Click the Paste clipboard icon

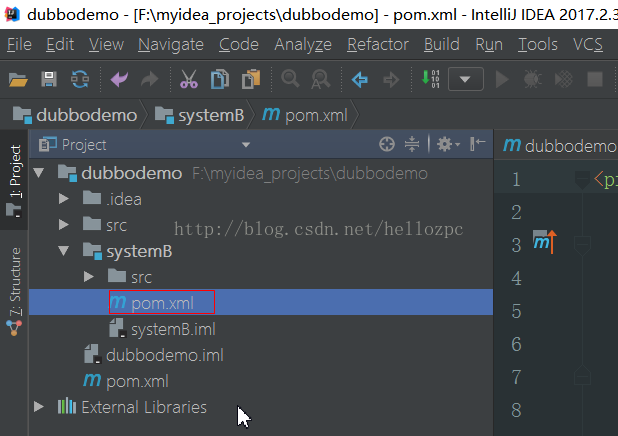coord(251,79)
